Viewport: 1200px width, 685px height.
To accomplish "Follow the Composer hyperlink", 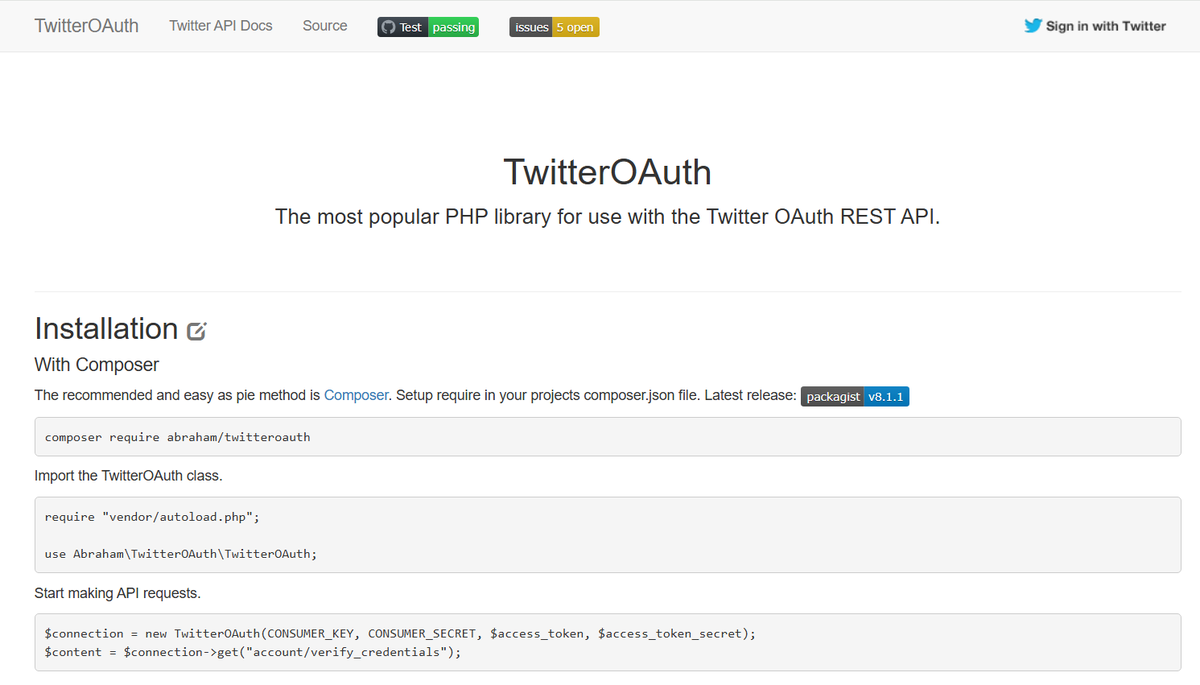I will pyautogui.click(x=356, y=395).
